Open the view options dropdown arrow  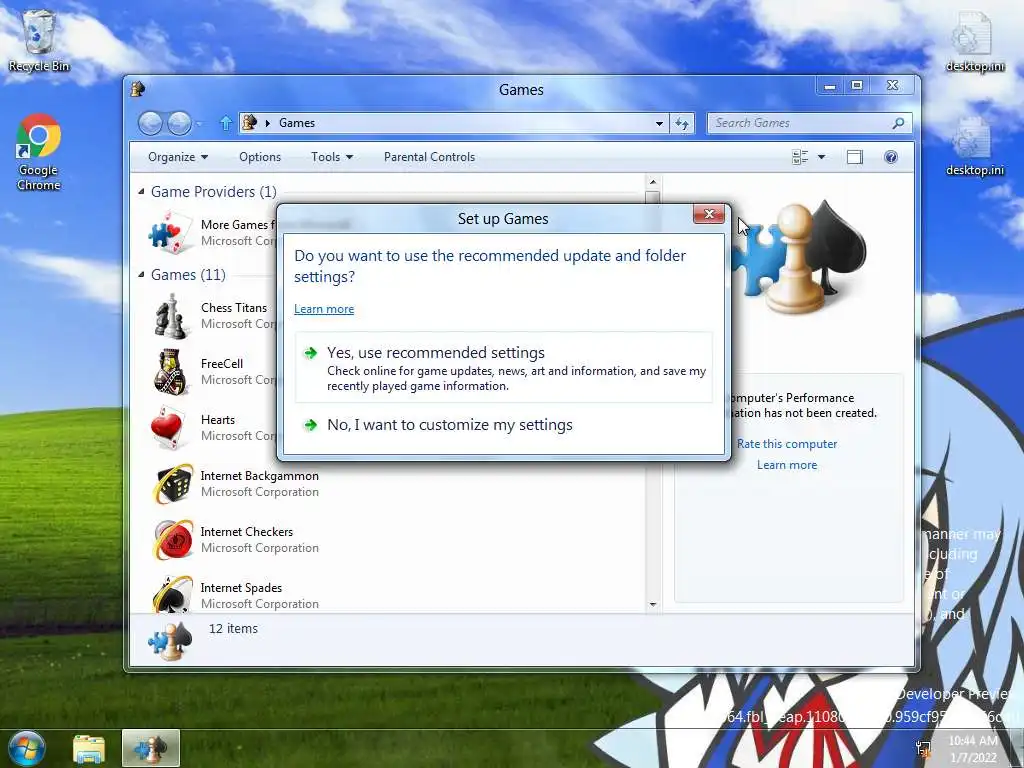coord(822,157)
